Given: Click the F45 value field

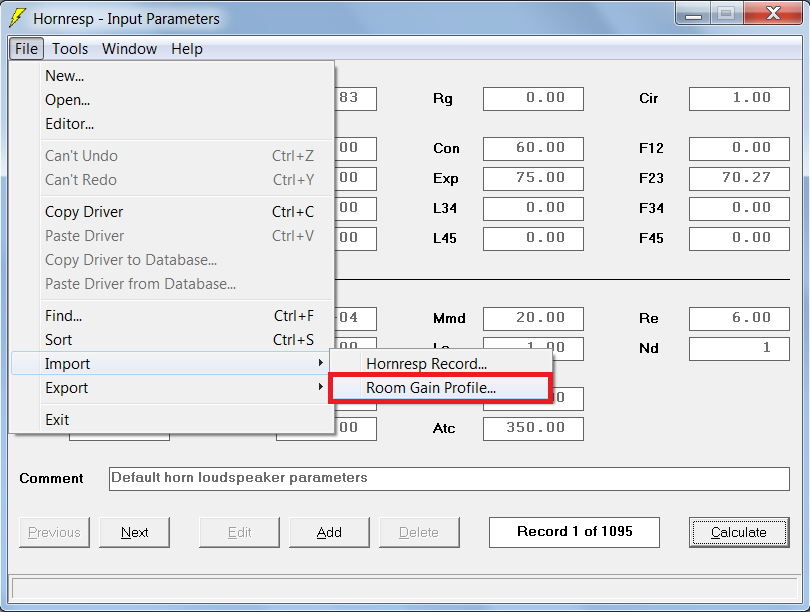Looking at the screenshot, I should click(x=739, y=239).
